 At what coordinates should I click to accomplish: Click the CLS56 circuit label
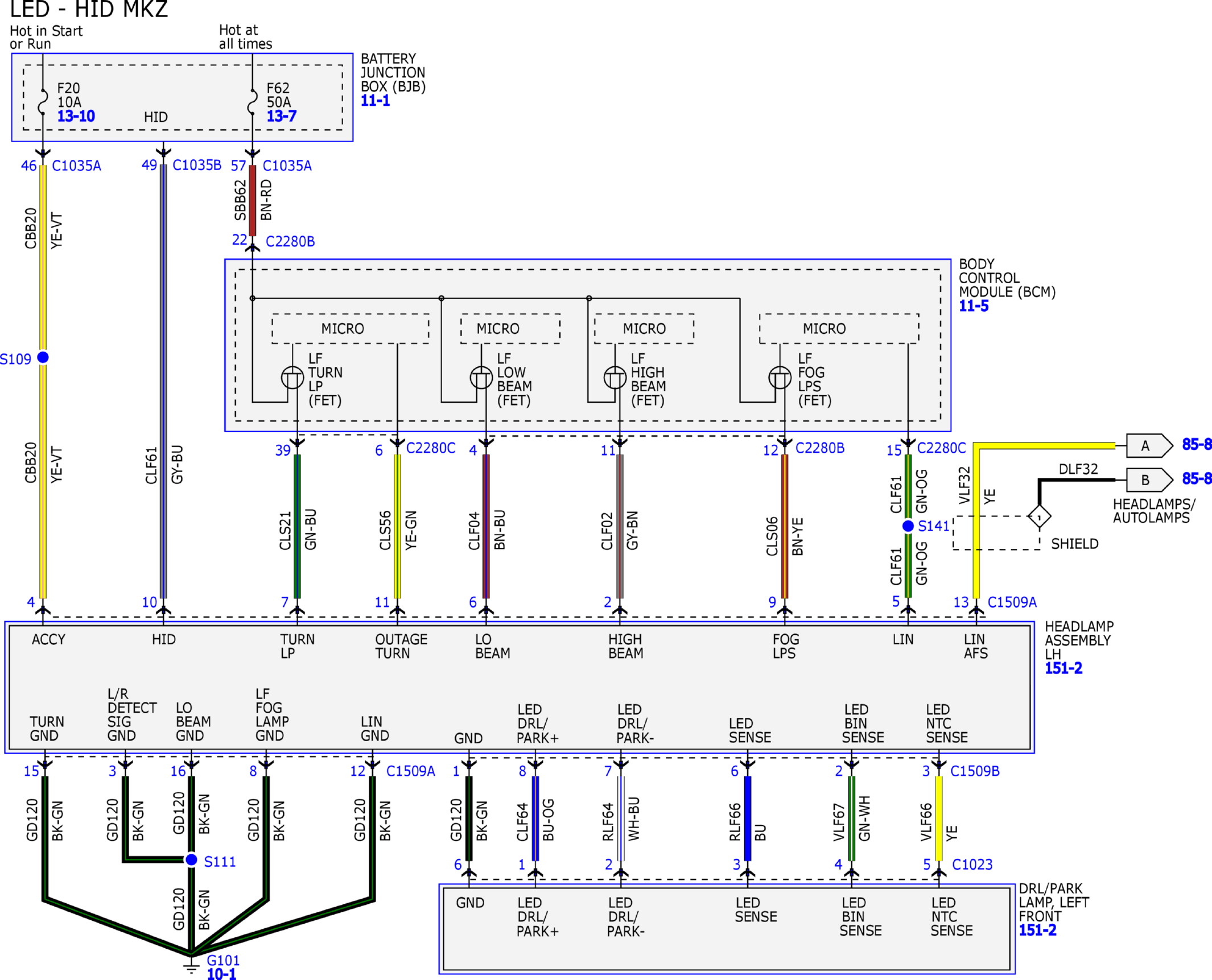point(385,531)
